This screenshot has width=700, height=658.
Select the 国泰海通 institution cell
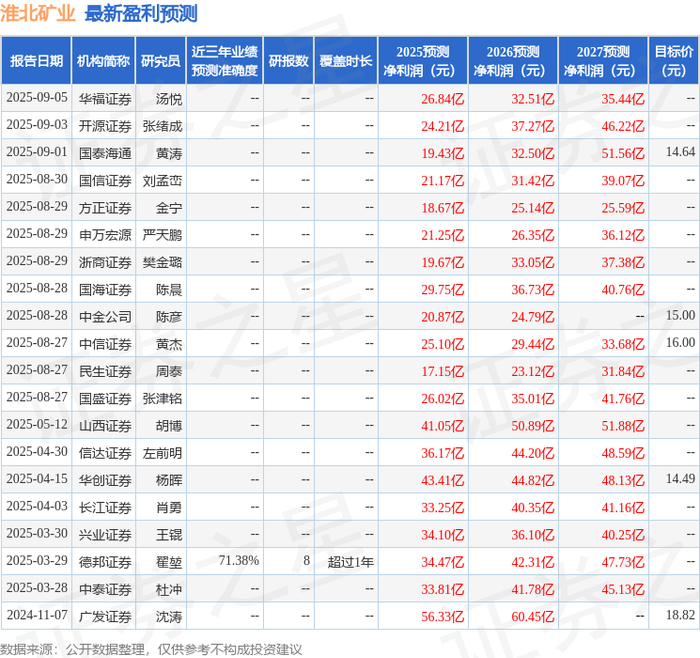point(105,153)
